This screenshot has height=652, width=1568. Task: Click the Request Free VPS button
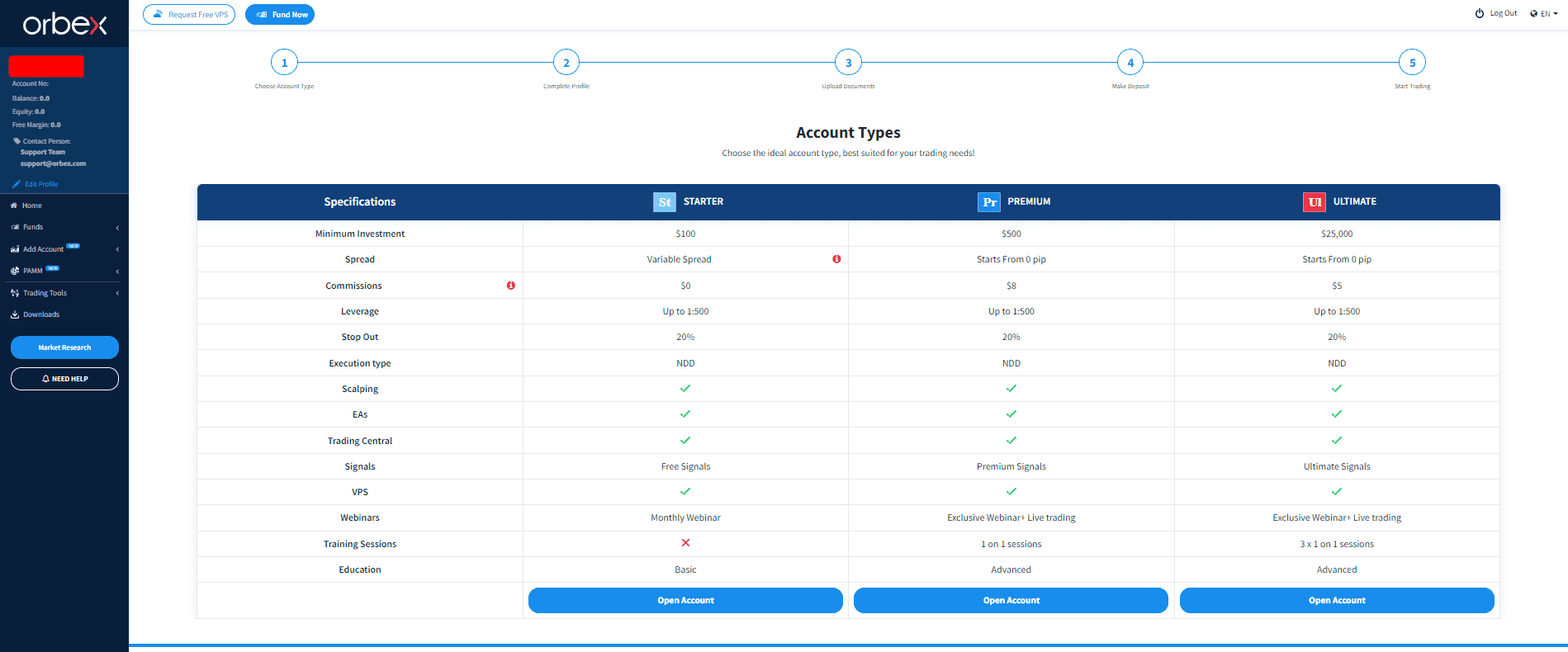coord(189,15)
